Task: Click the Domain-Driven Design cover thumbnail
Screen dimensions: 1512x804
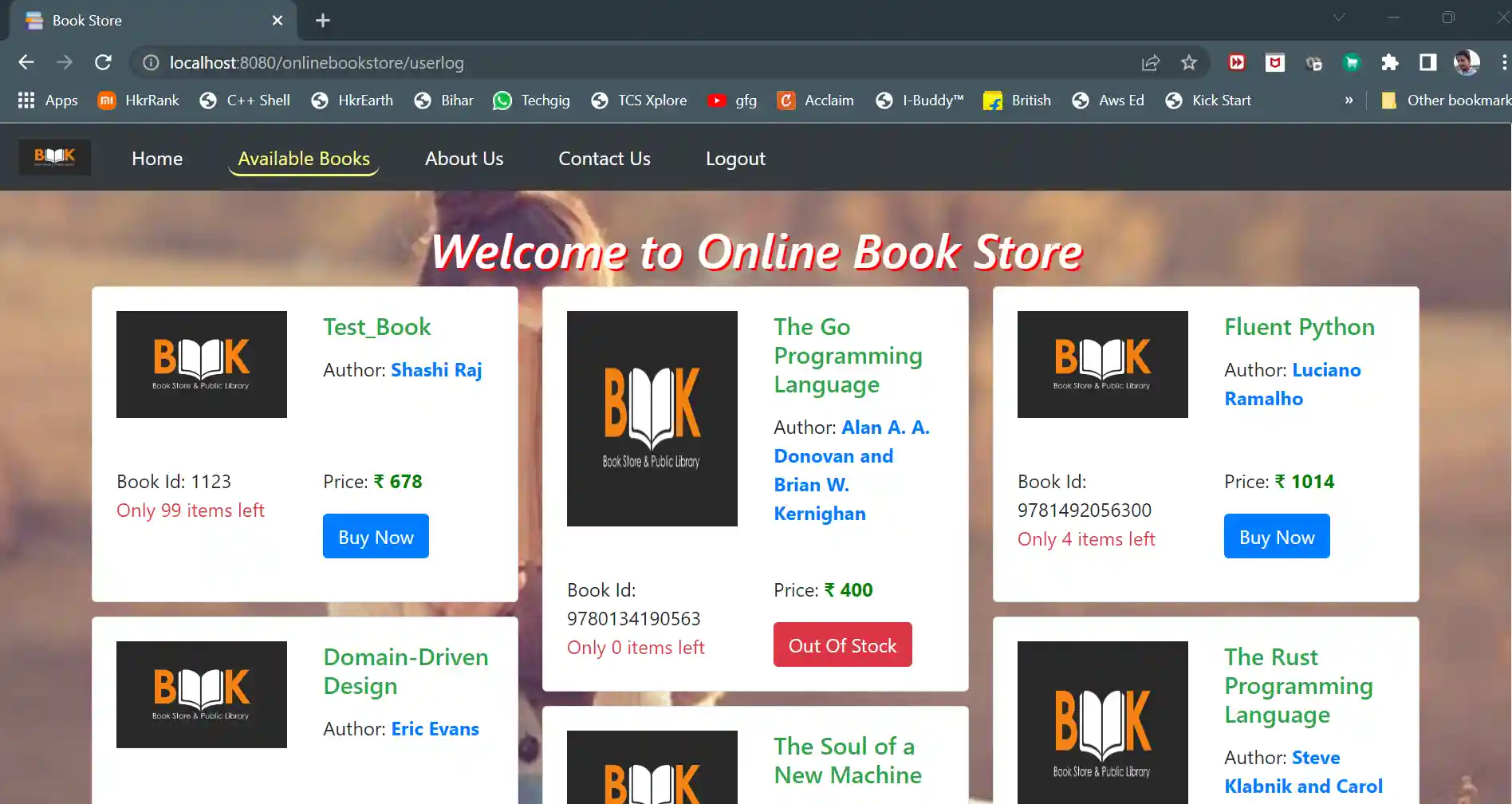Action: point(202,695)
